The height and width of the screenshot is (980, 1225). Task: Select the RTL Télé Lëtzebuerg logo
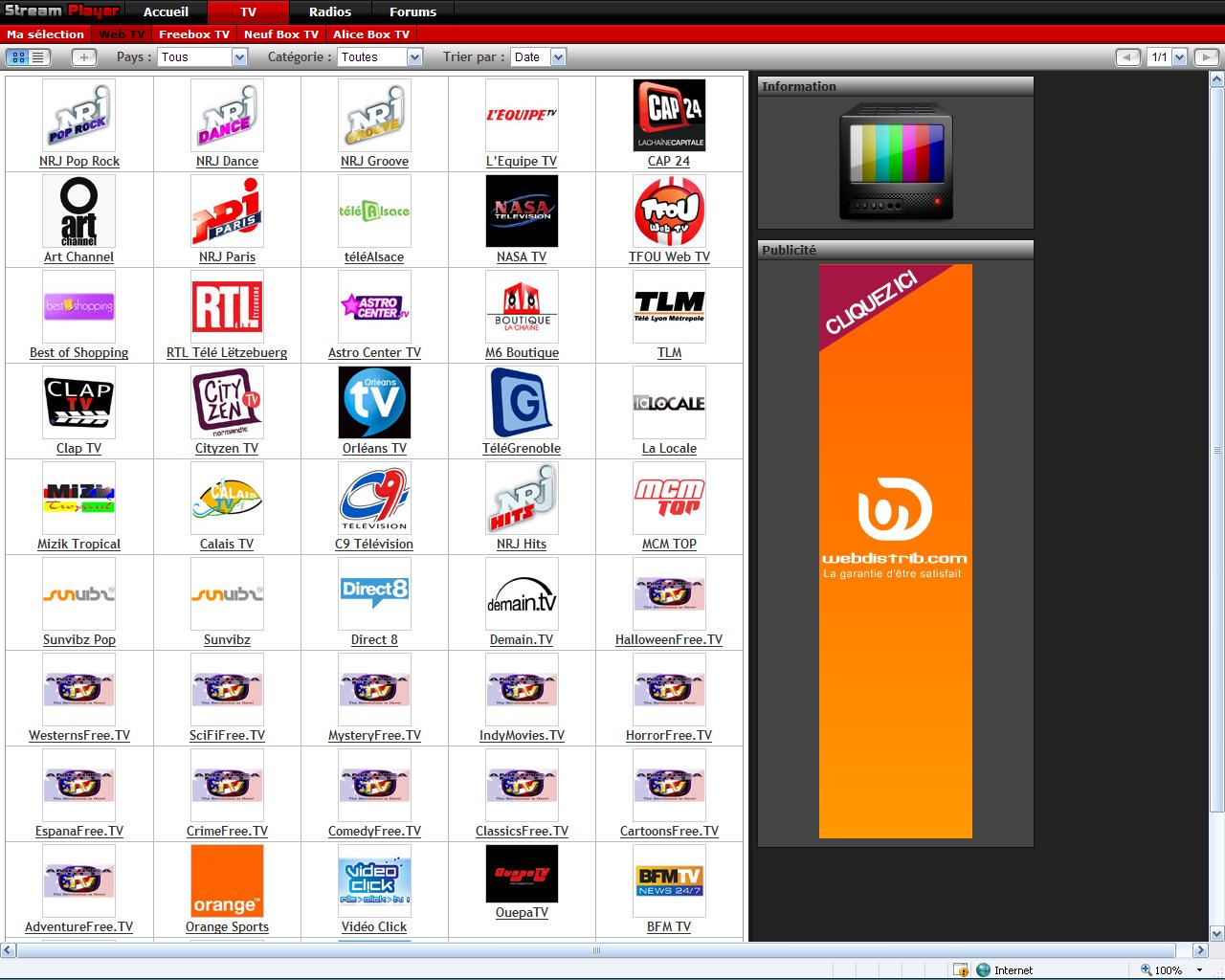[227, 307]
